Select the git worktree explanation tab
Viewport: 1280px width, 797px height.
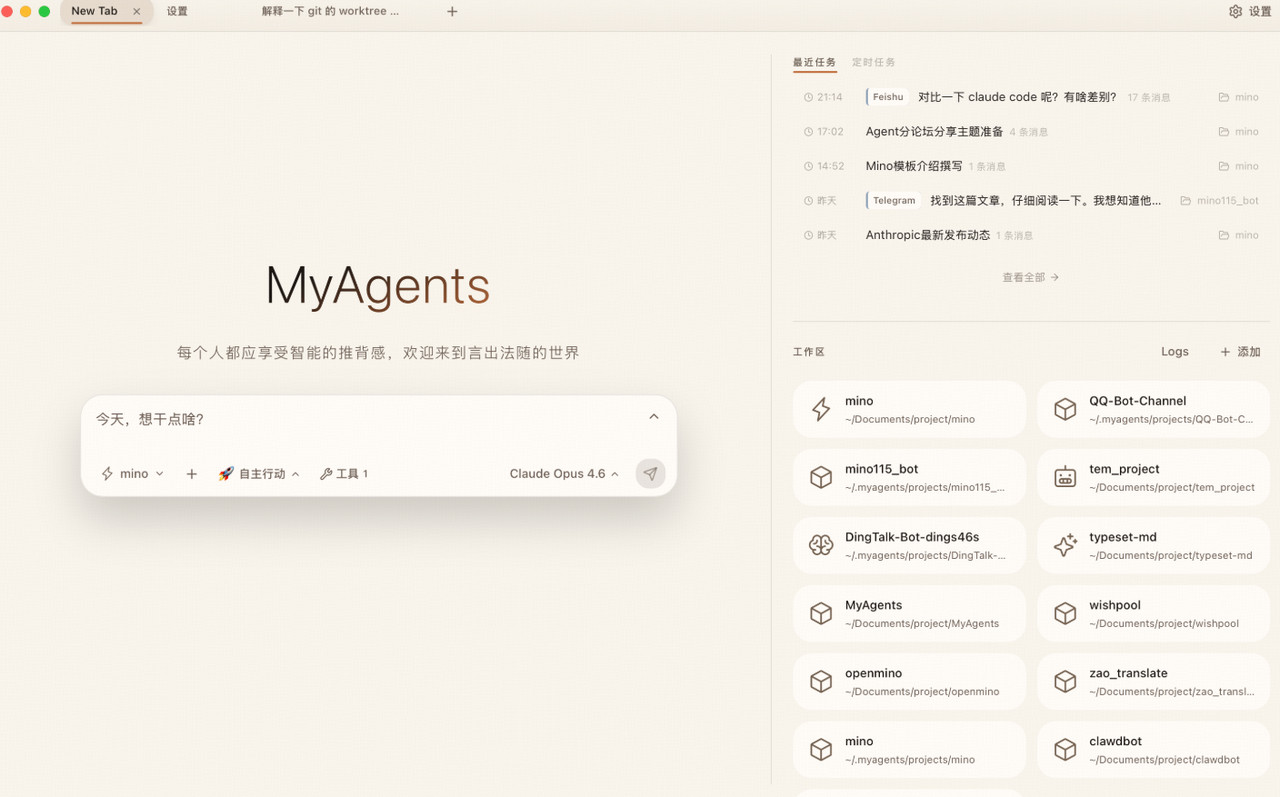pos(330,12)
